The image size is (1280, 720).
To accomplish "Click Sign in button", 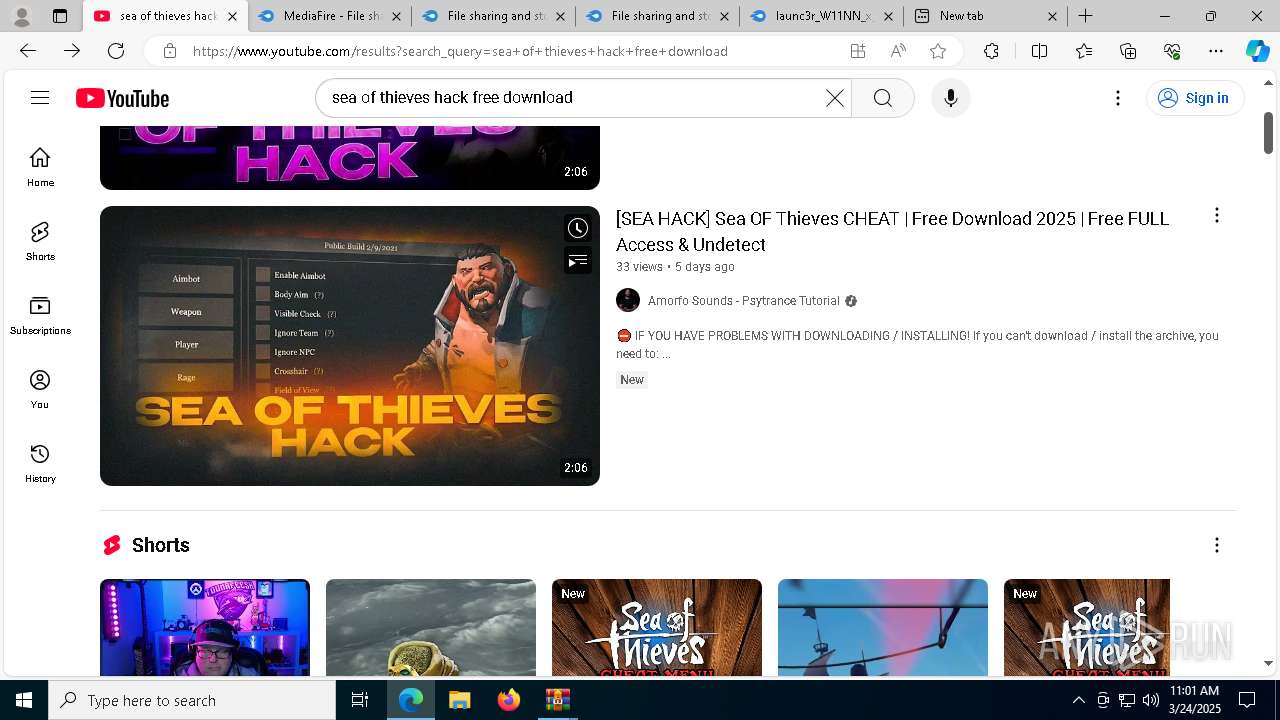I will pos(1194,98).
